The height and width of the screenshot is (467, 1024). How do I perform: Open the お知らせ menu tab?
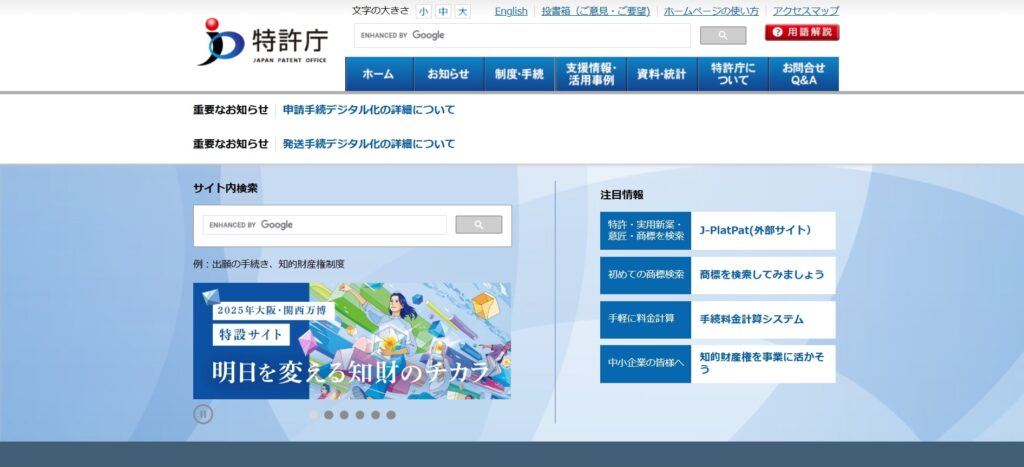pos(449,74)
